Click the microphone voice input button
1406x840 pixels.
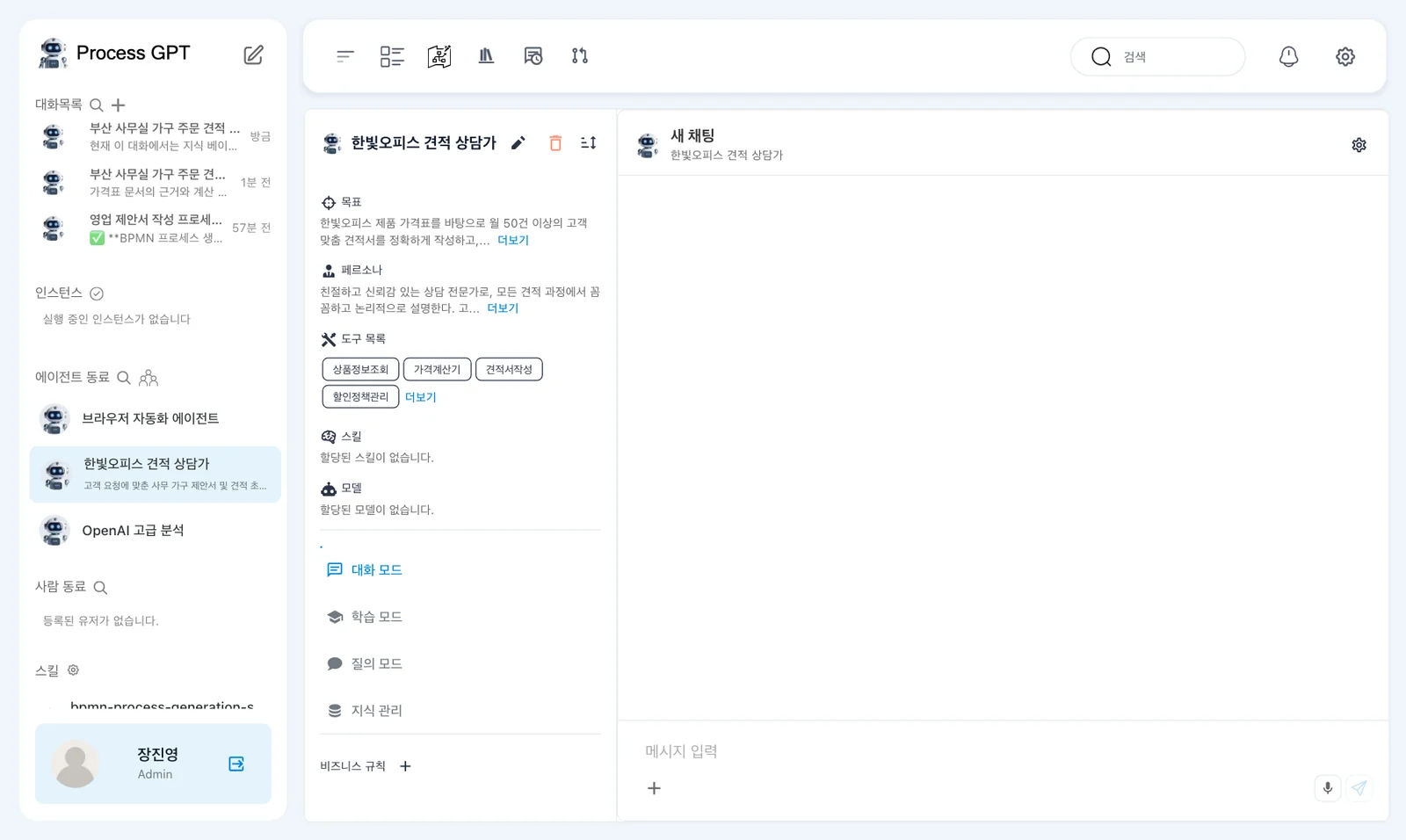tap(1328, 788)
